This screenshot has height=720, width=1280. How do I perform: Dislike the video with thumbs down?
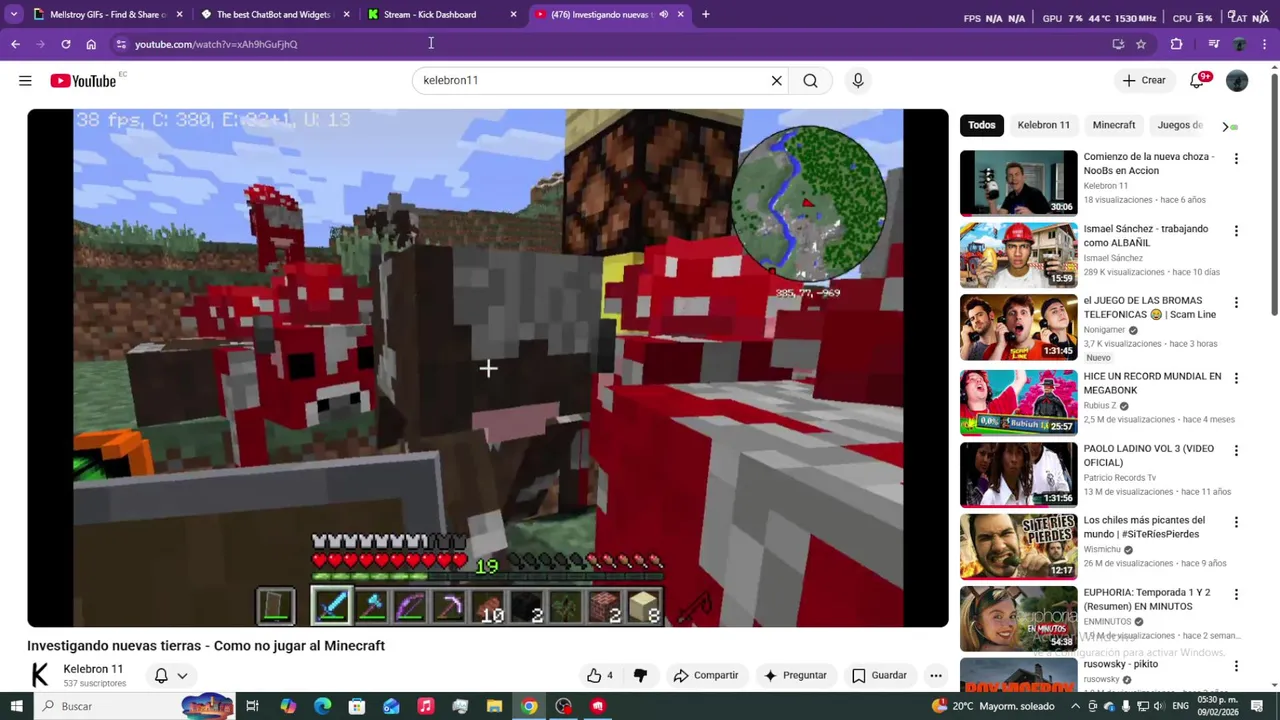(x=640, y=675)
